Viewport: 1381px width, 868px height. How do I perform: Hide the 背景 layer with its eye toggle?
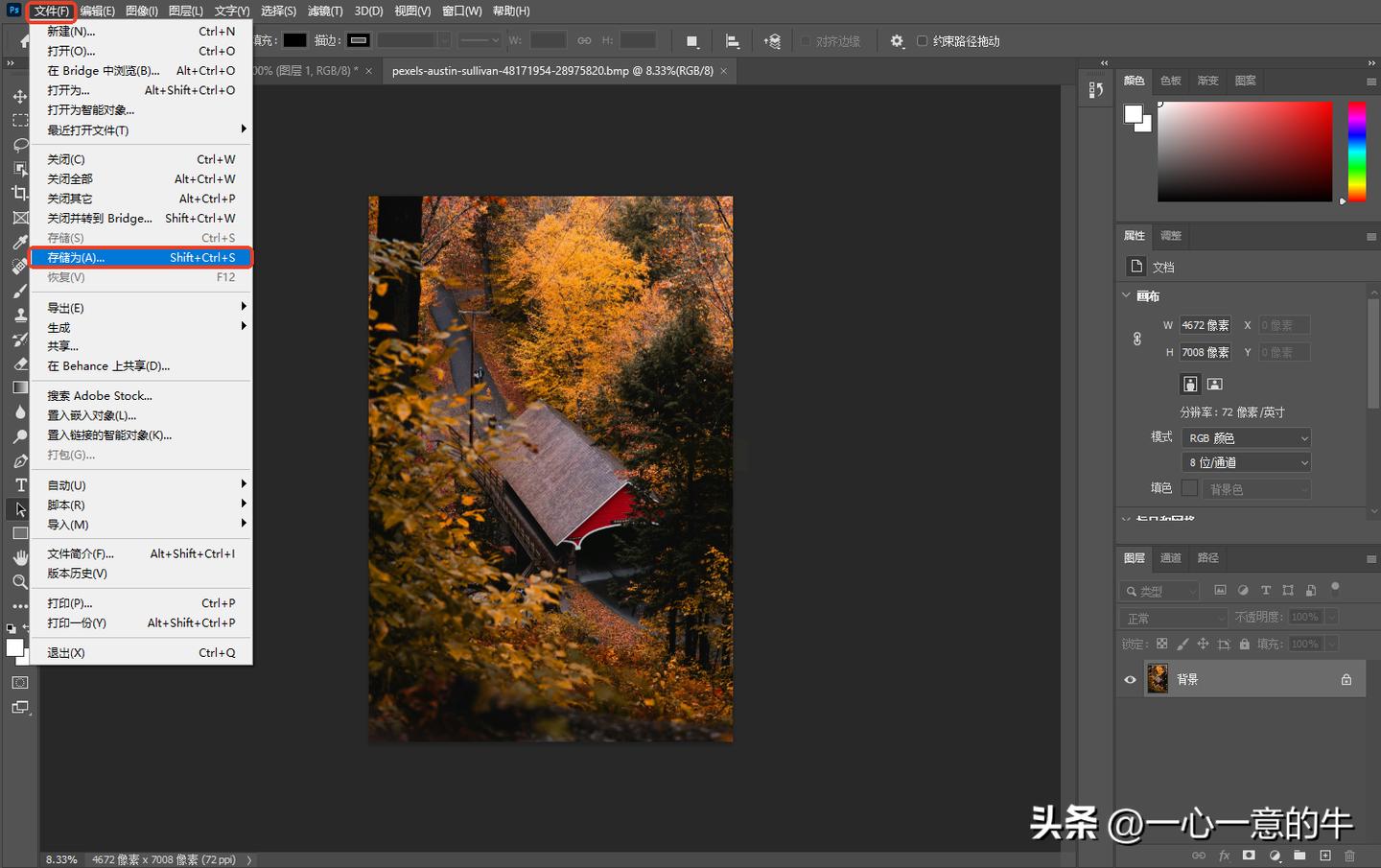pyautogui.click(x=1131, y=679)
